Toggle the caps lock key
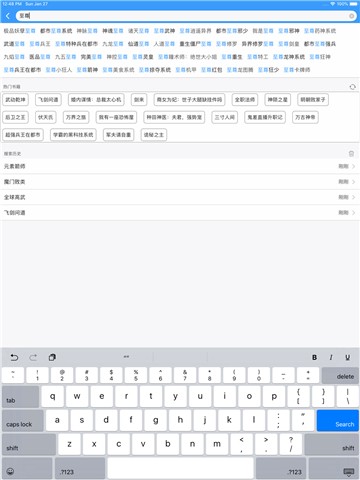 click(23, 420)
